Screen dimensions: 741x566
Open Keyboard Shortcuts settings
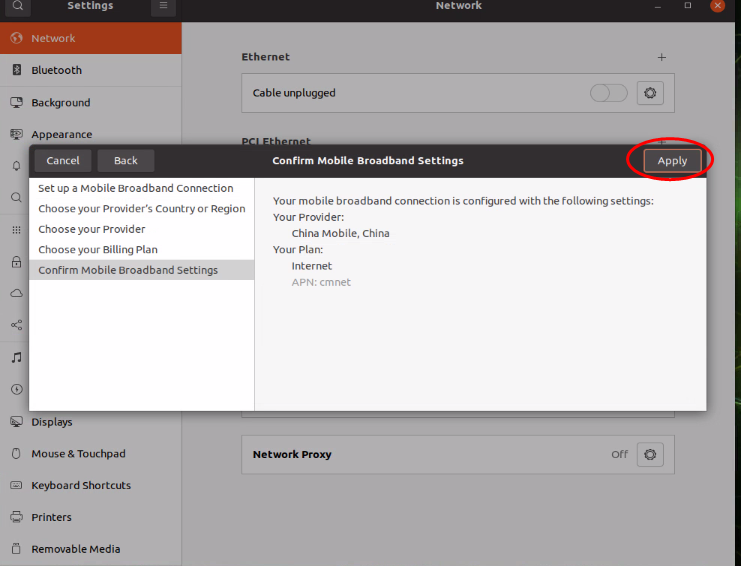click(x=91, y=485)
